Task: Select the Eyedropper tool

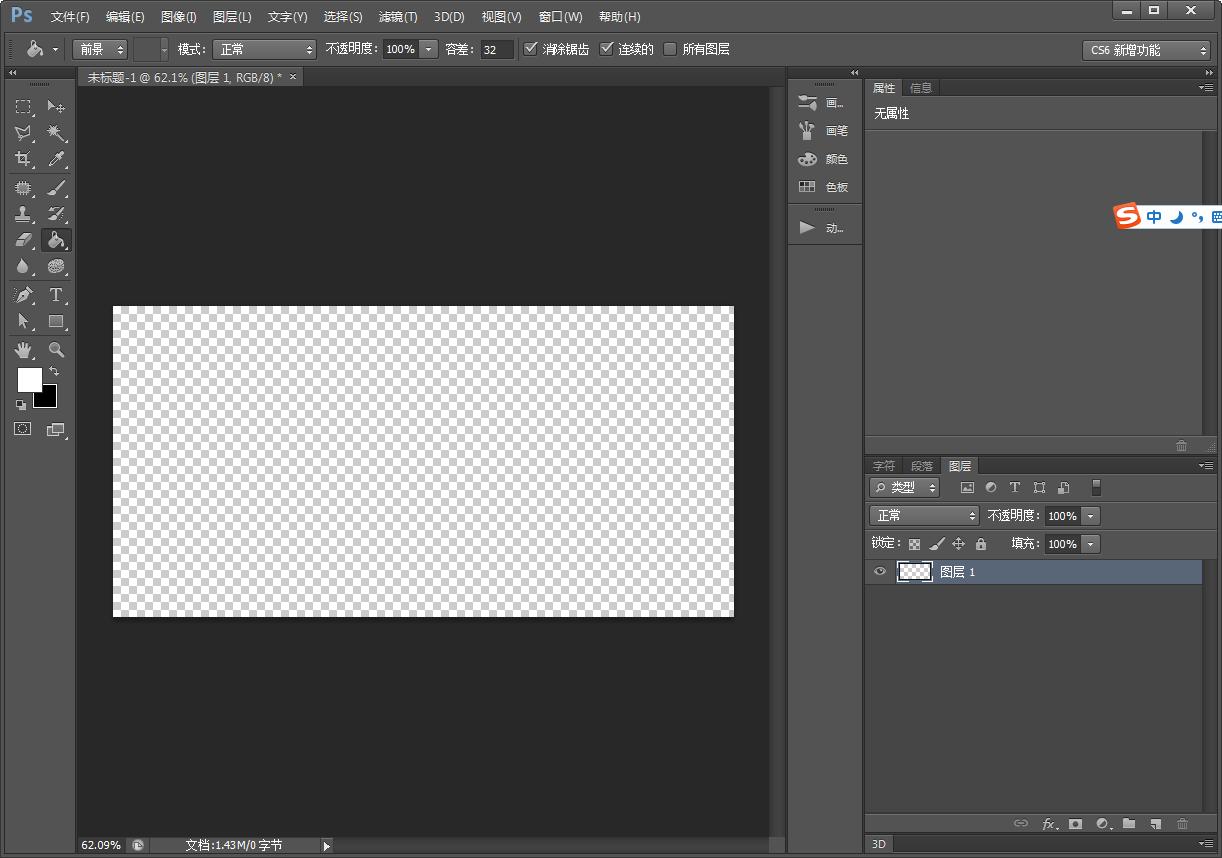Action: pyautogui.click(x=57, y=159)
